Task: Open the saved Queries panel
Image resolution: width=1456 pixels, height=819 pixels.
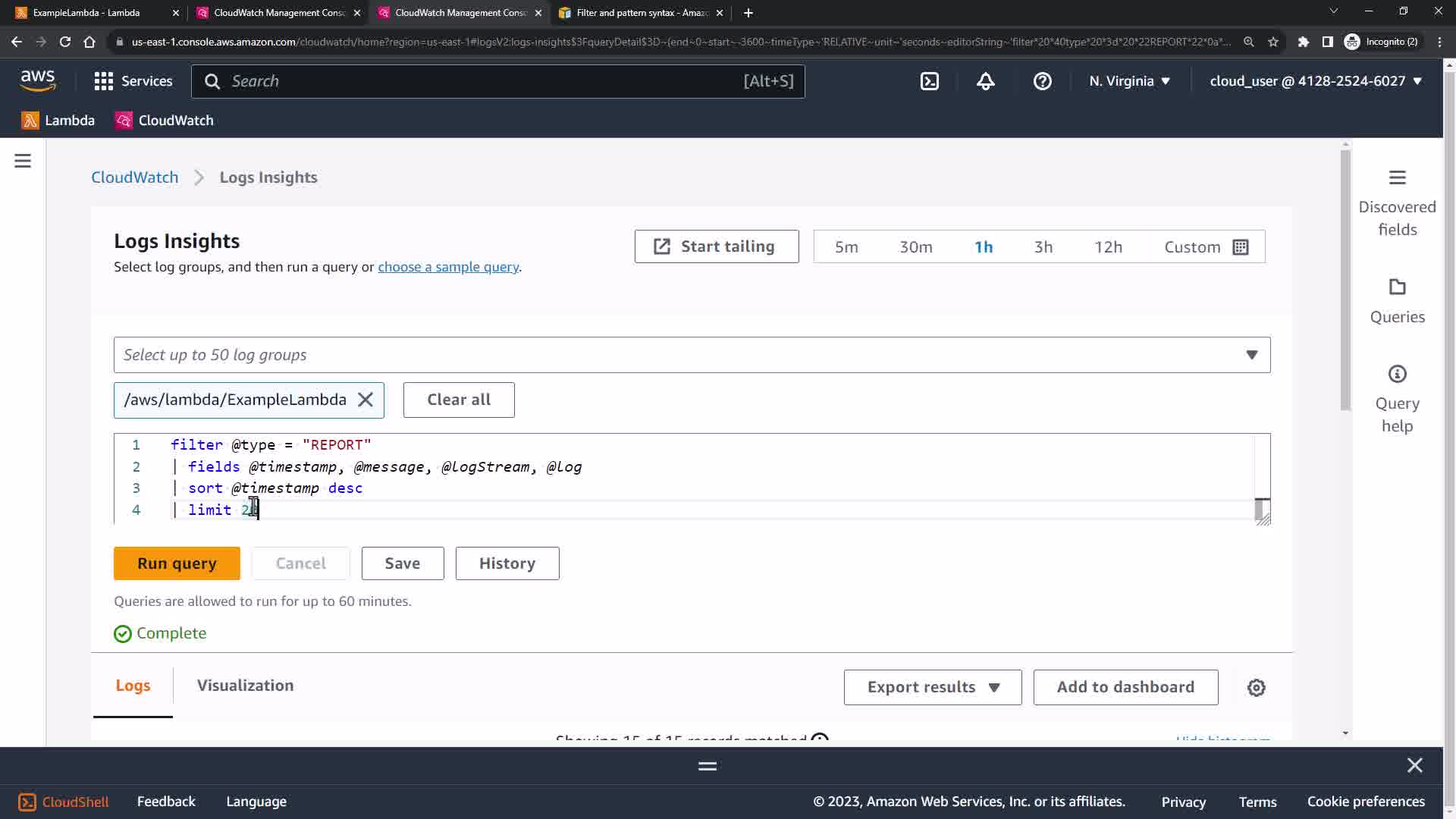Action: 1396,301
